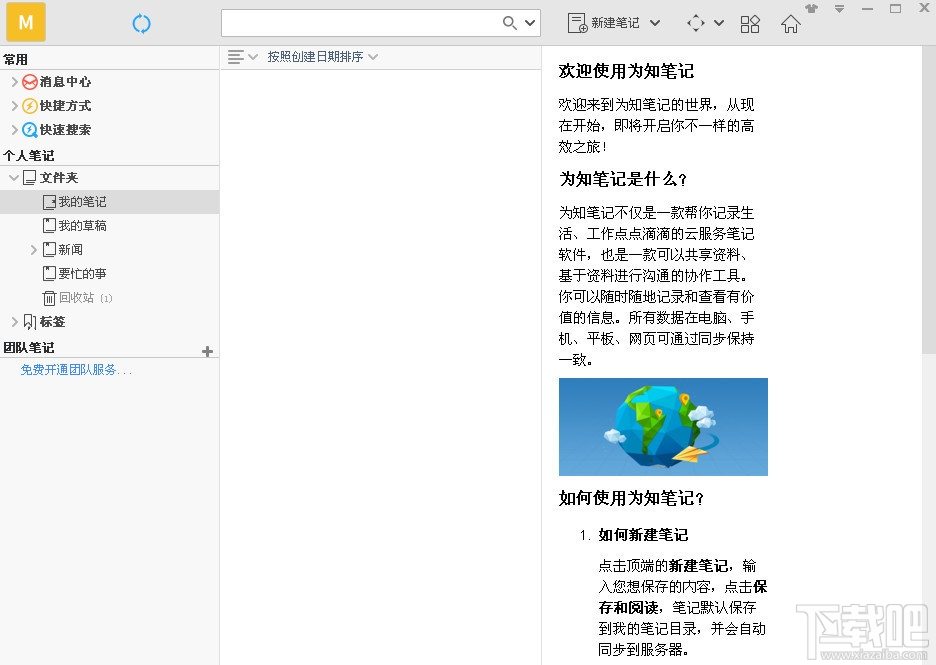Open the dropdown beside the fullscreen icon
Image resolution: width=936 pixels, height=665 pixels.
click(x=719, y=23)
